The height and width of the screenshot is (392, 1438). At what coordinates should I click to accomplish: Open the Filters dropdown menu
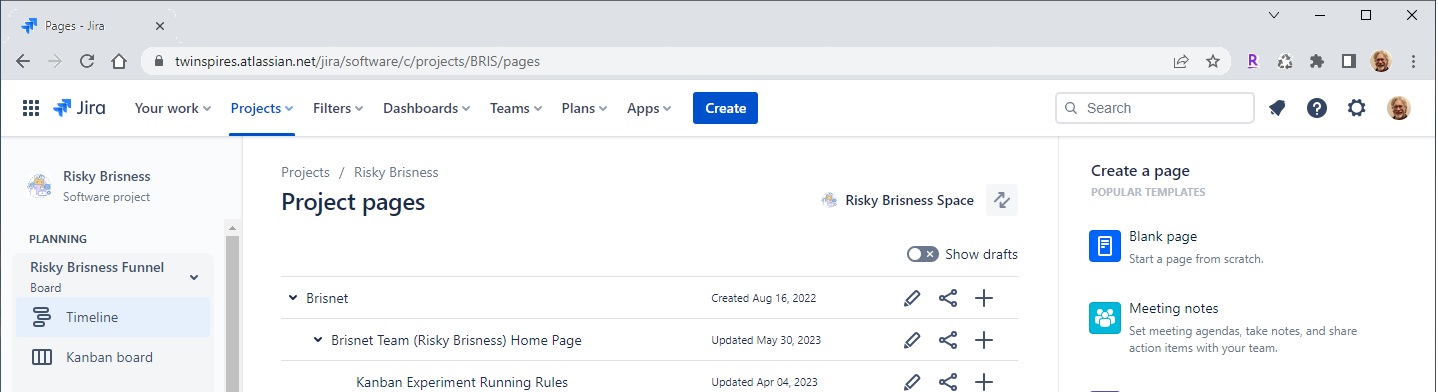(x=338, y=108)
